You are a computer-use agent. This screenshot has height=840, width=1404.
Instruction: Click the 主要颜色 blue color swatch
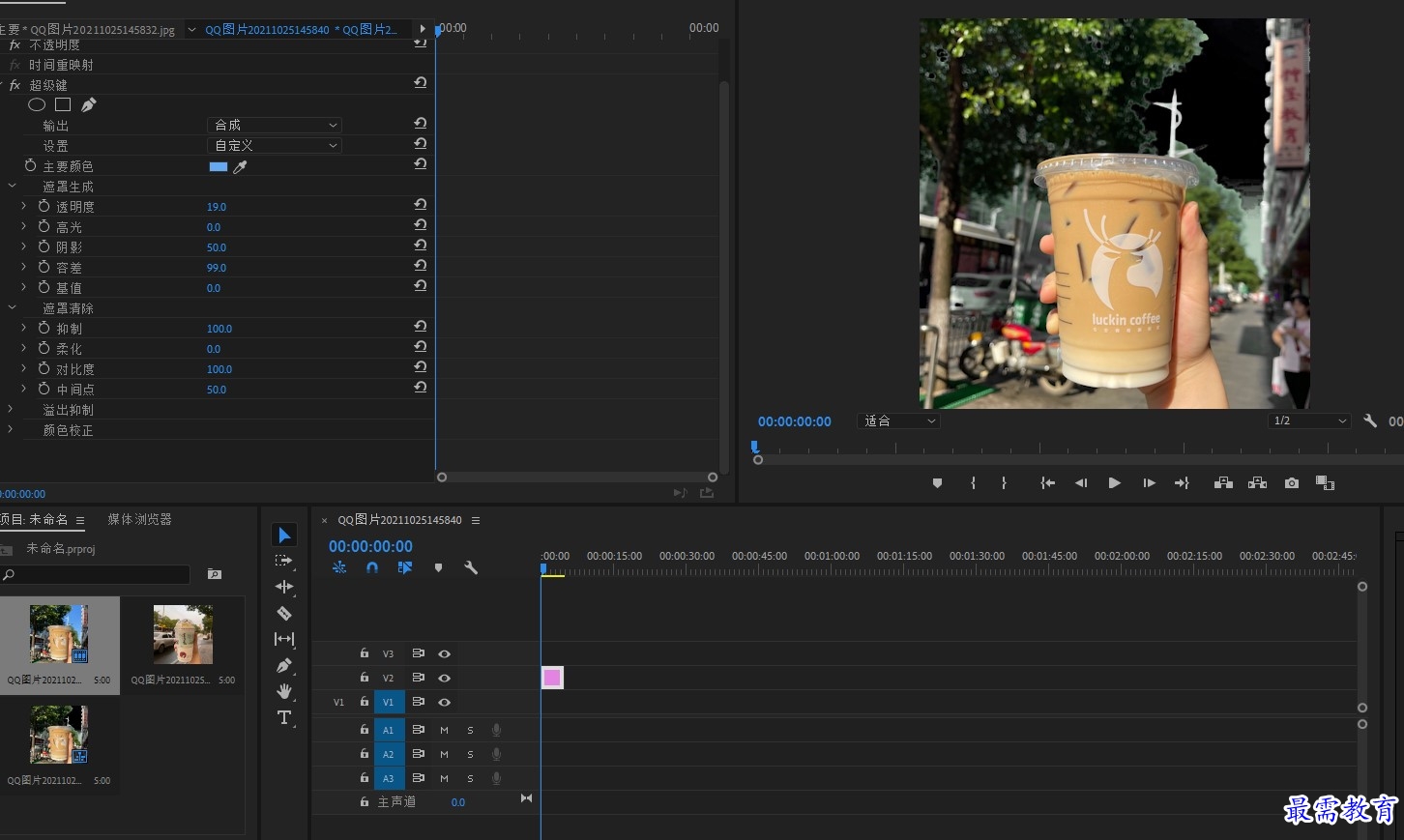(219, 167)
